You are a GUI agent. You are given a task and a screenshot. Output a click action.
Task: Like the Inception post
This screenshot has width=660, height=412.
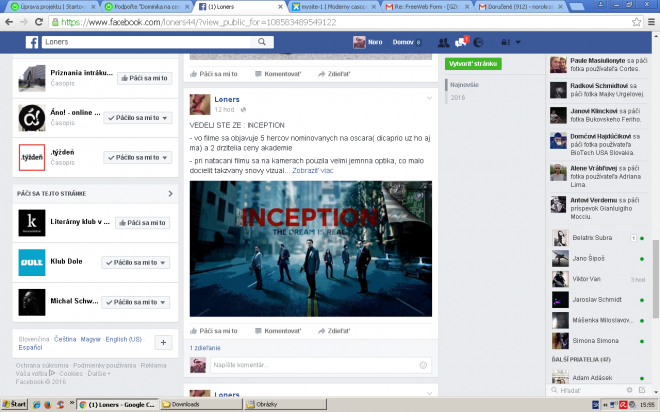tap(214, 331)
